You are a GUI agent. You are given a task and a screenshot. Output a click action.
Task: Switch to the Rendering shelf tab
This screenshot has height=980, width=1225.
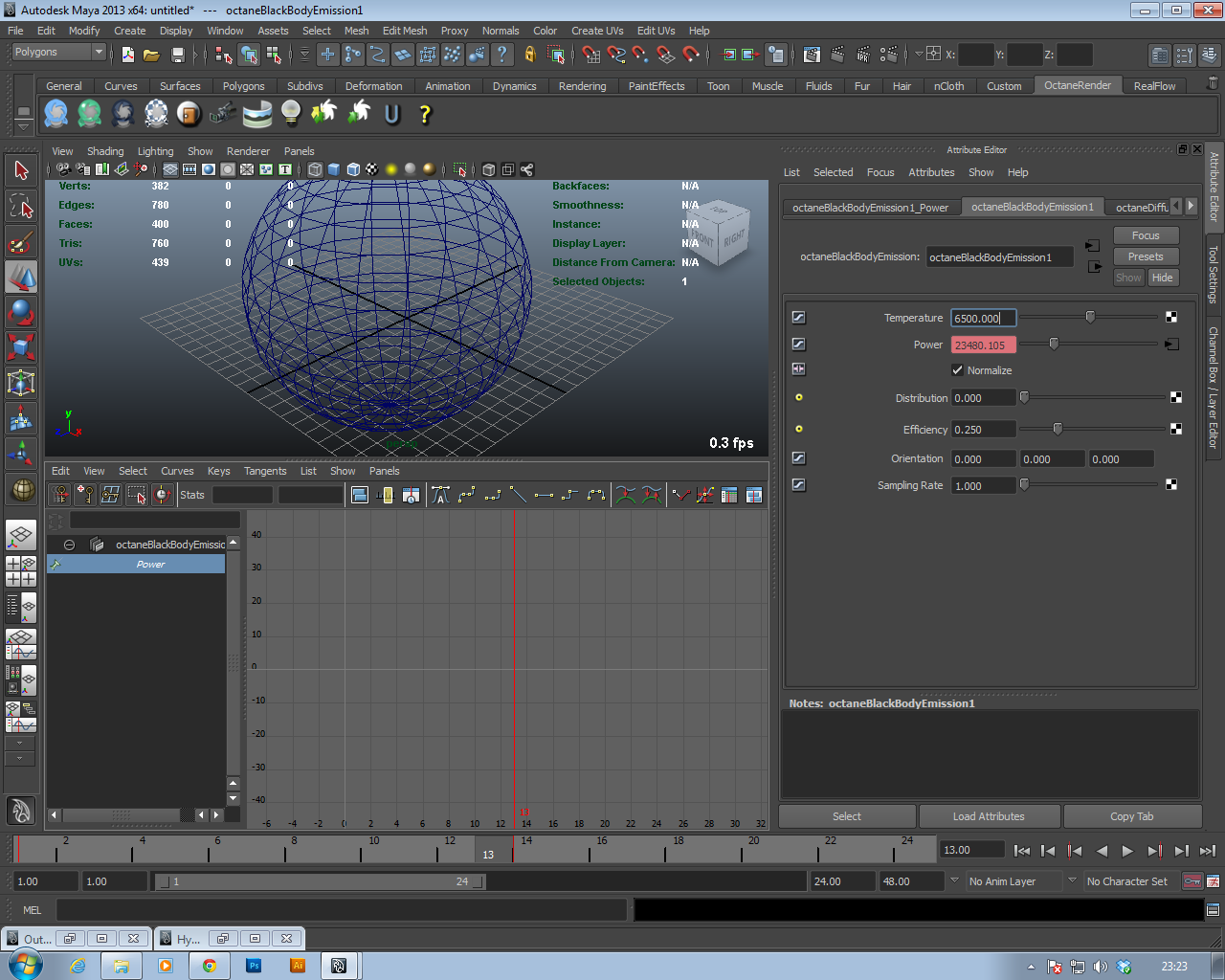tap(582, 86)
